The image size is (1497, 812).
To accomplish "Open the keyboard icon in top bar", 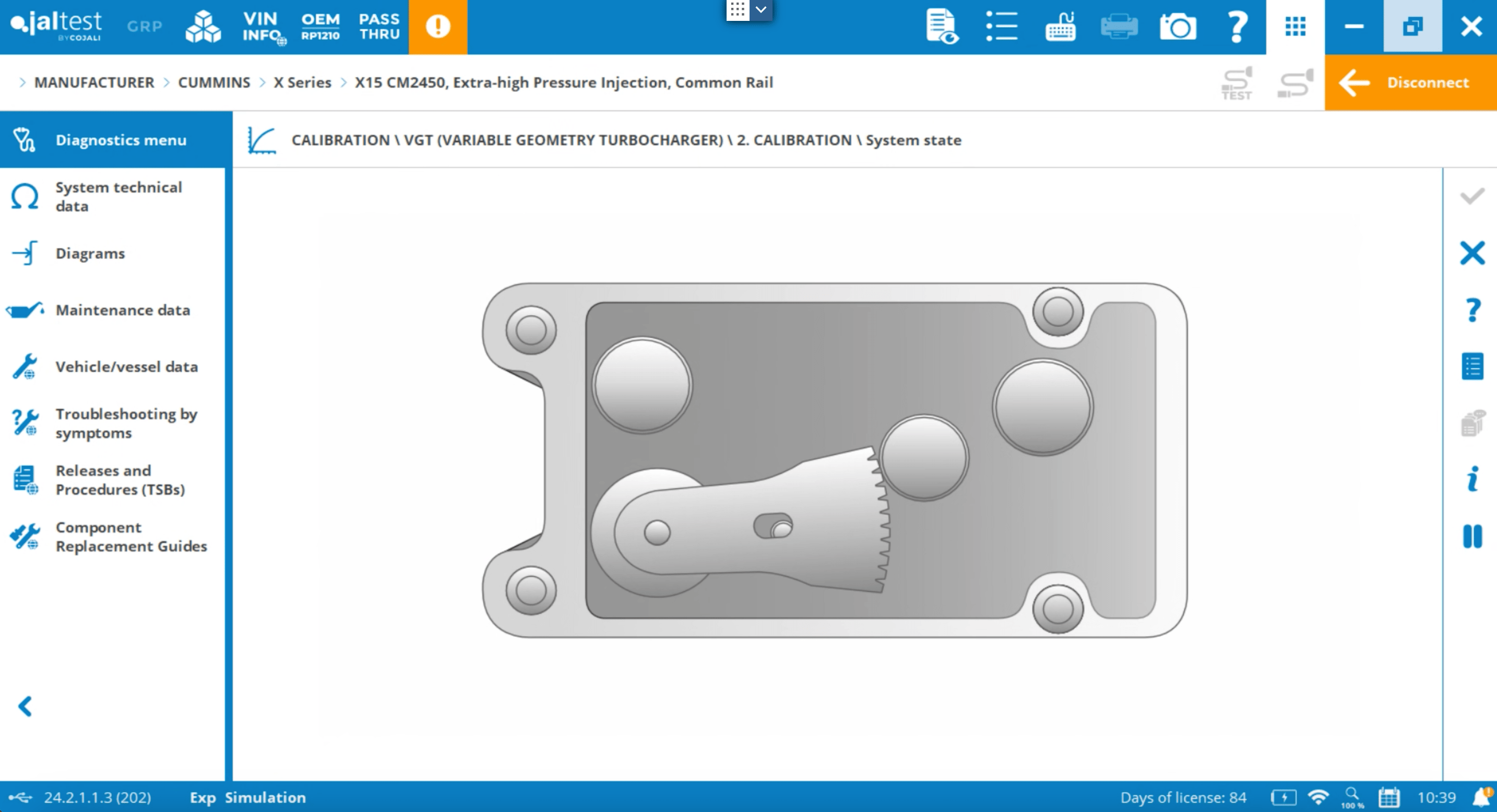I will pos(1060,27).
